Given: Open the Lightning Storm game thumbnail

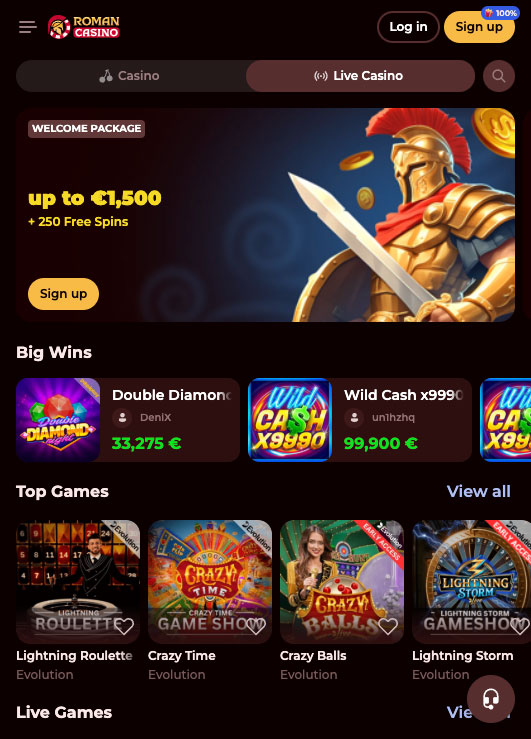Looking at the screenshot, I should point(471,582).
